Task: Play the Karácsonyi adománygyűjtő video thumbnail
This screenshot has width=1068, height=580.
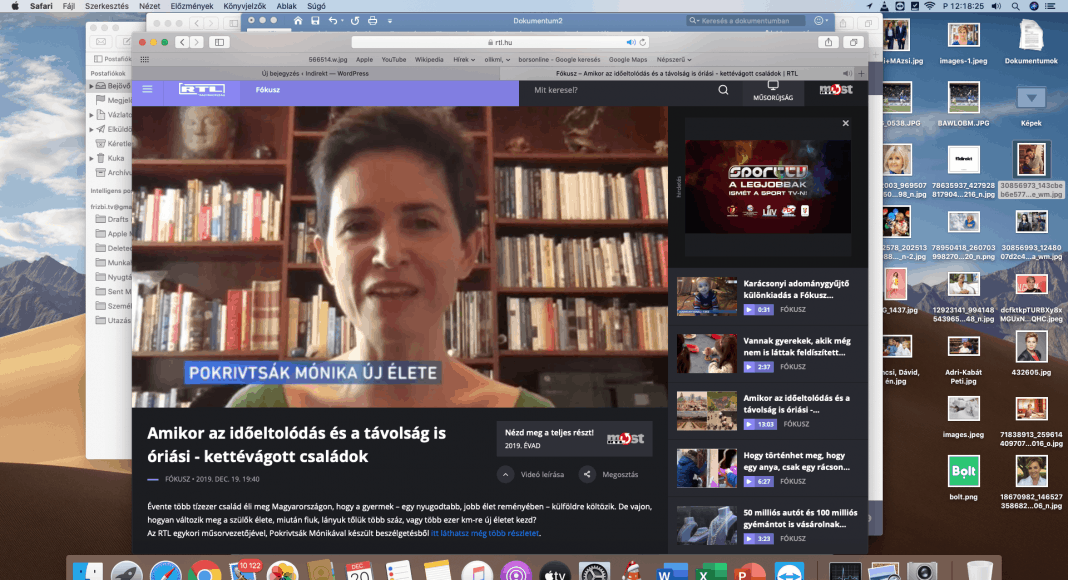Action: 706,296
